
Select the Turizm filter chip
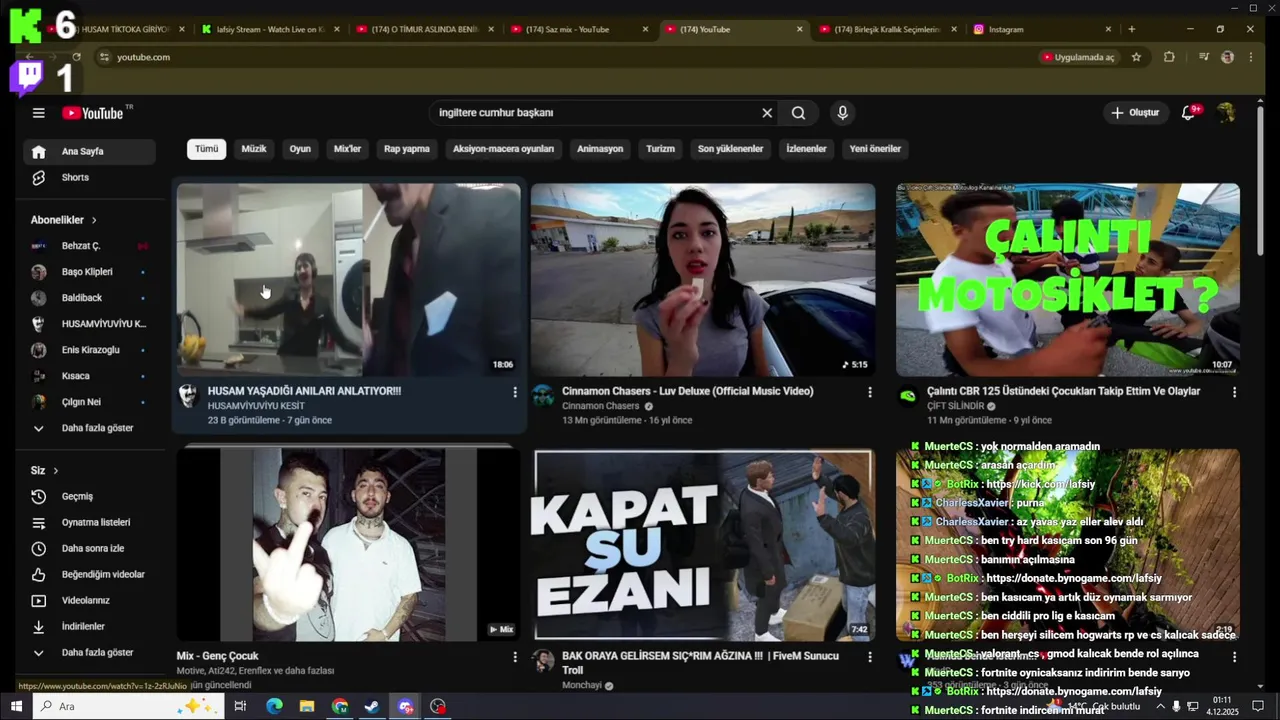point(660,149)
